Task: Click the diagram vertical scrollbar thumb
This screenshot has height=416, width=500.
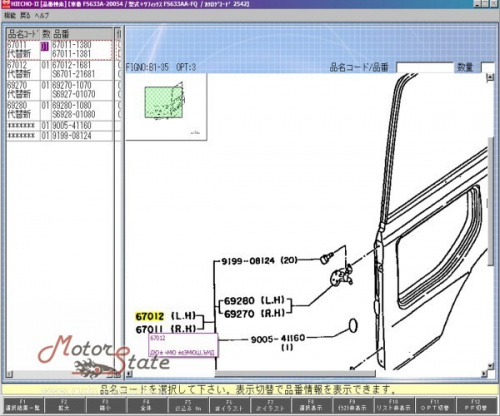Action: [490, 201]
